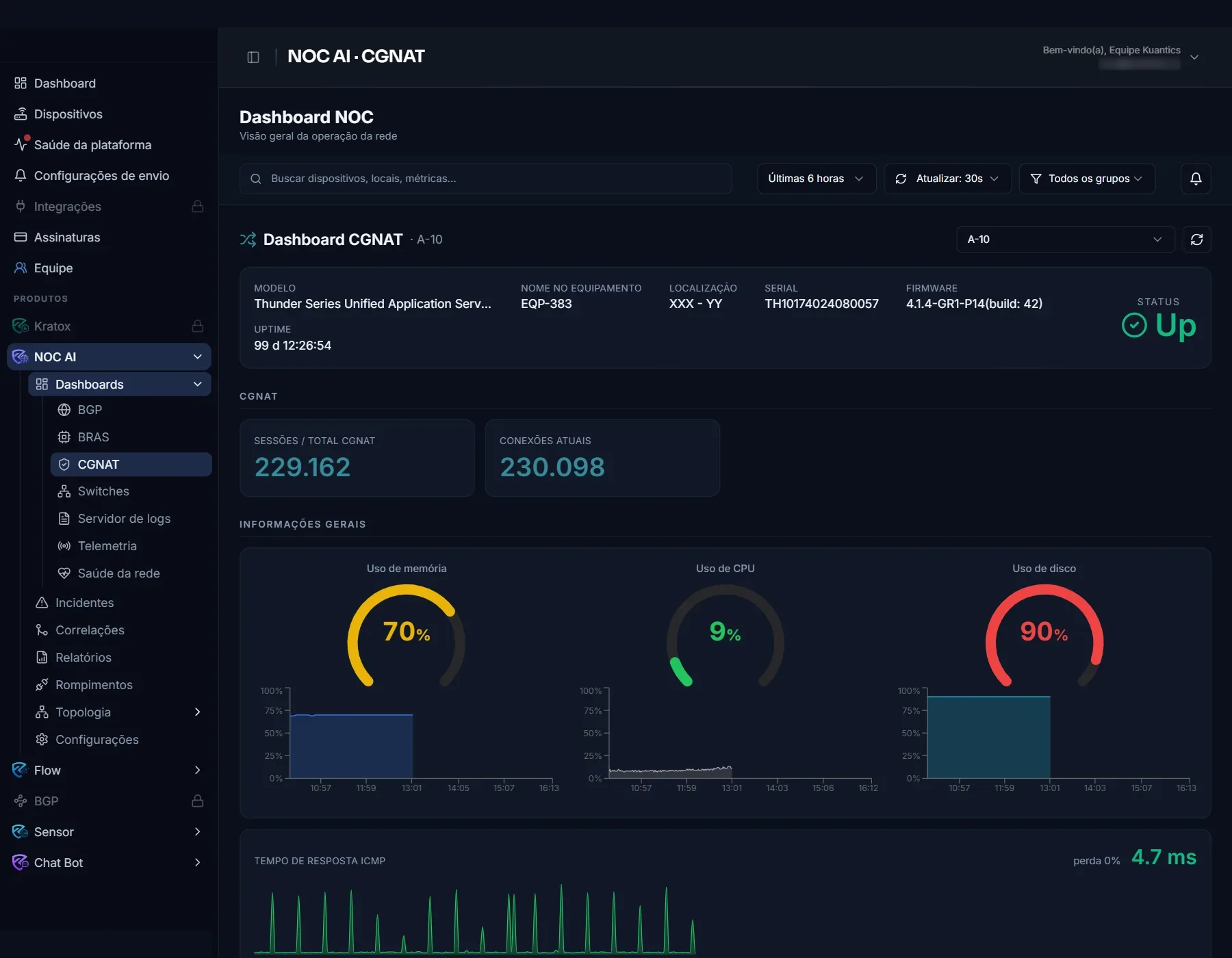Click the Equipe people icon
Screen dimensions: 1232x958
coord(21,268)
